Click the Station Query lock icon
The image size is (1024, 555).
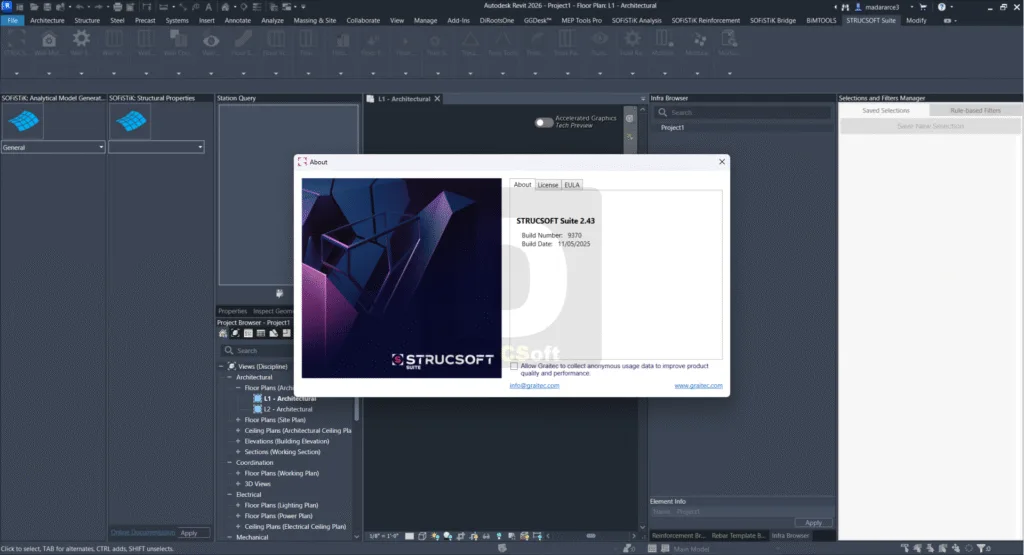tap(280, 293)
